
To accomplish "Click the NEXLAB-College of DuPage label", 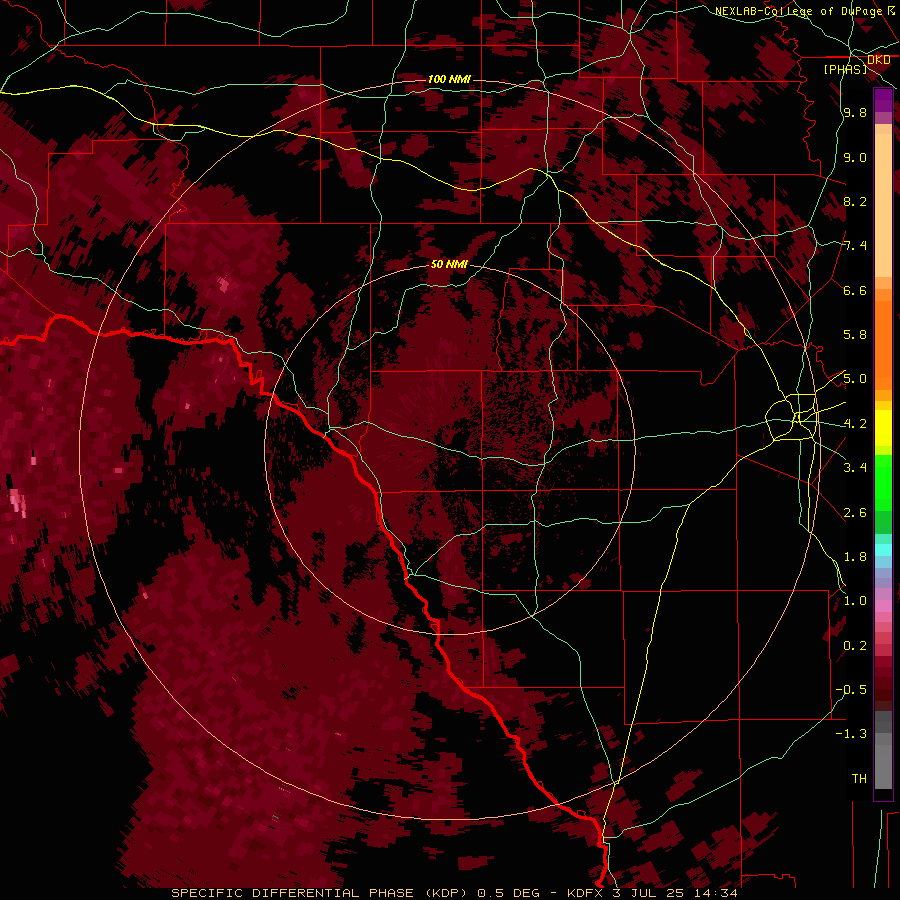I will [799, 11].
